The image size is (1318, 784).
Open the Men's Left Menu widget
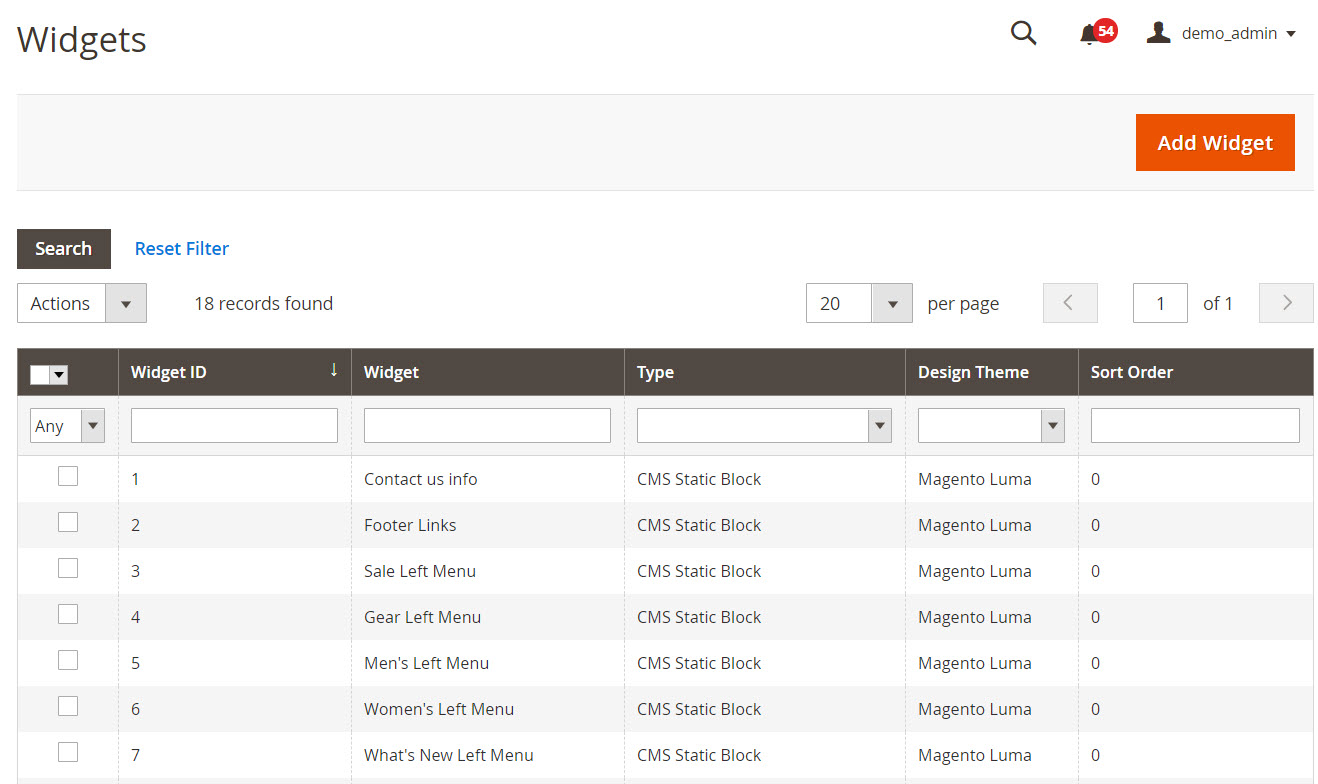coord(427,663)
